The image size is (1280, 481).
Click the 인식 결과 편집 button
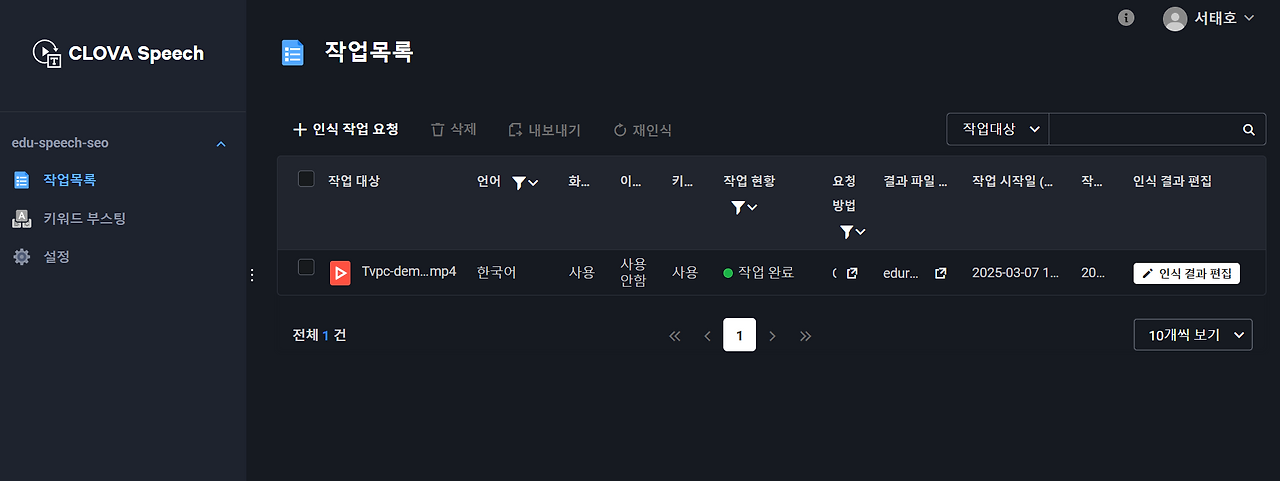[x=1187, y=273]
